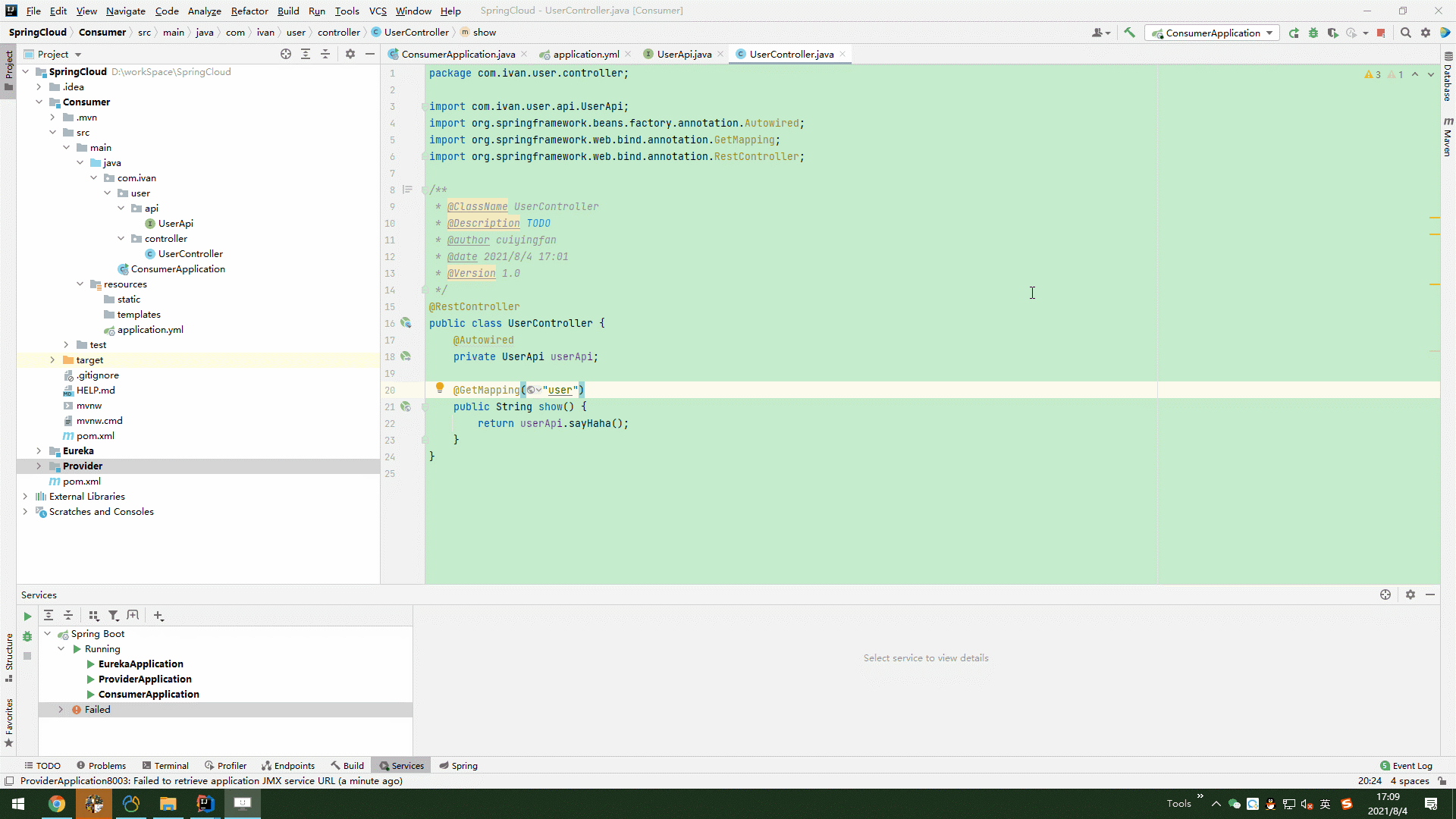
Task: Run the selected service with the green play icon
Action: coord(27,617)
